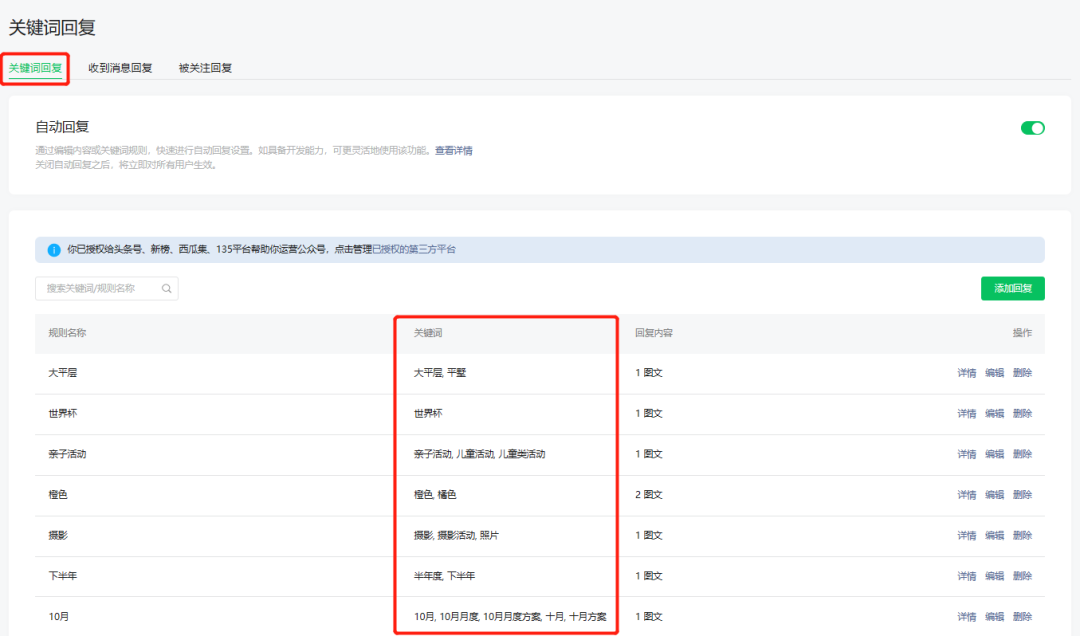Delete the 大平层 rule
Screen dimensions: 1080x636
(x=1022, y=373)
